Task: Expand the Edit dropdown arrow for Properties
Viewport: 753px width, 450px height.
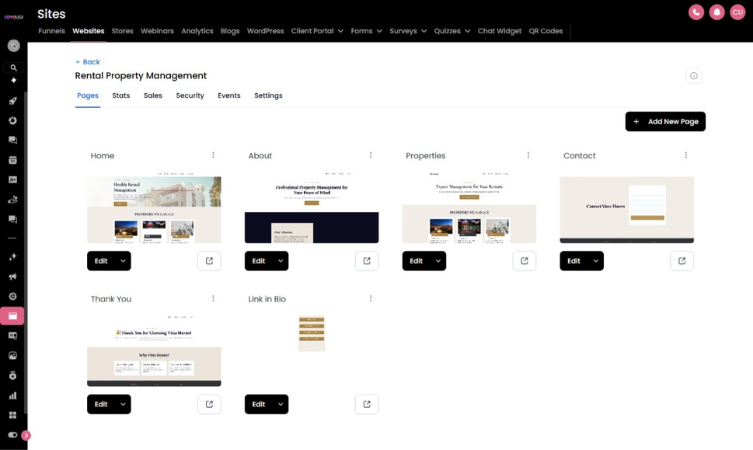Action: click(437, 261)
